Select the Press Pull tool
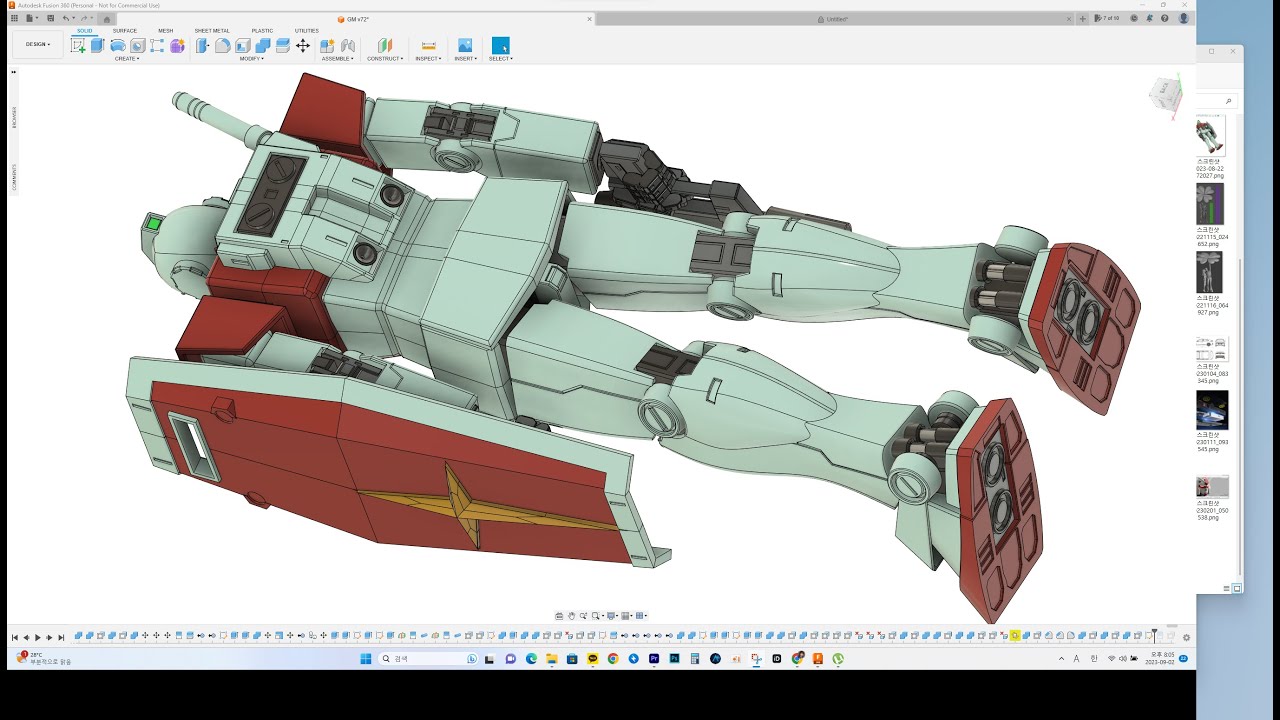Image resolution: width=1280 pixels, height=720 pixels. point(203,45)
